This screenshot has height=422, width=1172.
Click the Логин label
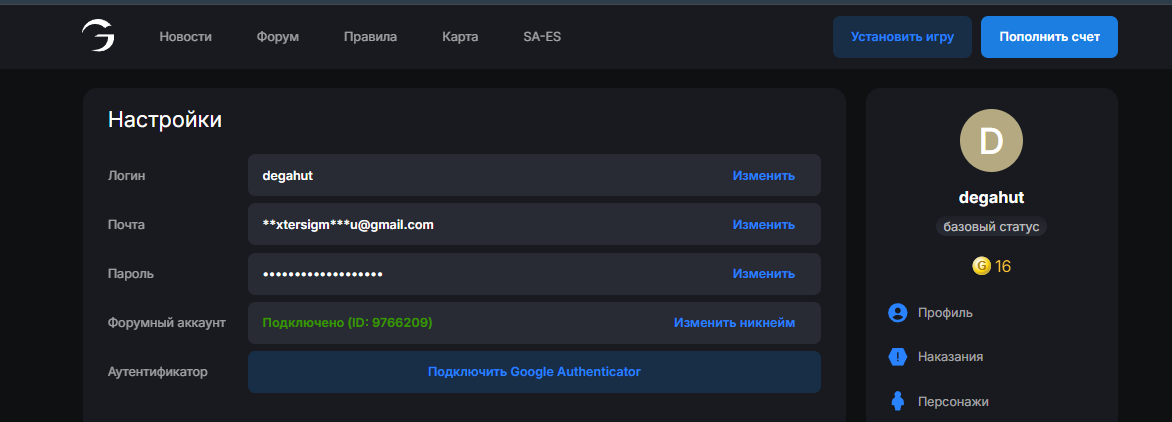tap(126, 176)
